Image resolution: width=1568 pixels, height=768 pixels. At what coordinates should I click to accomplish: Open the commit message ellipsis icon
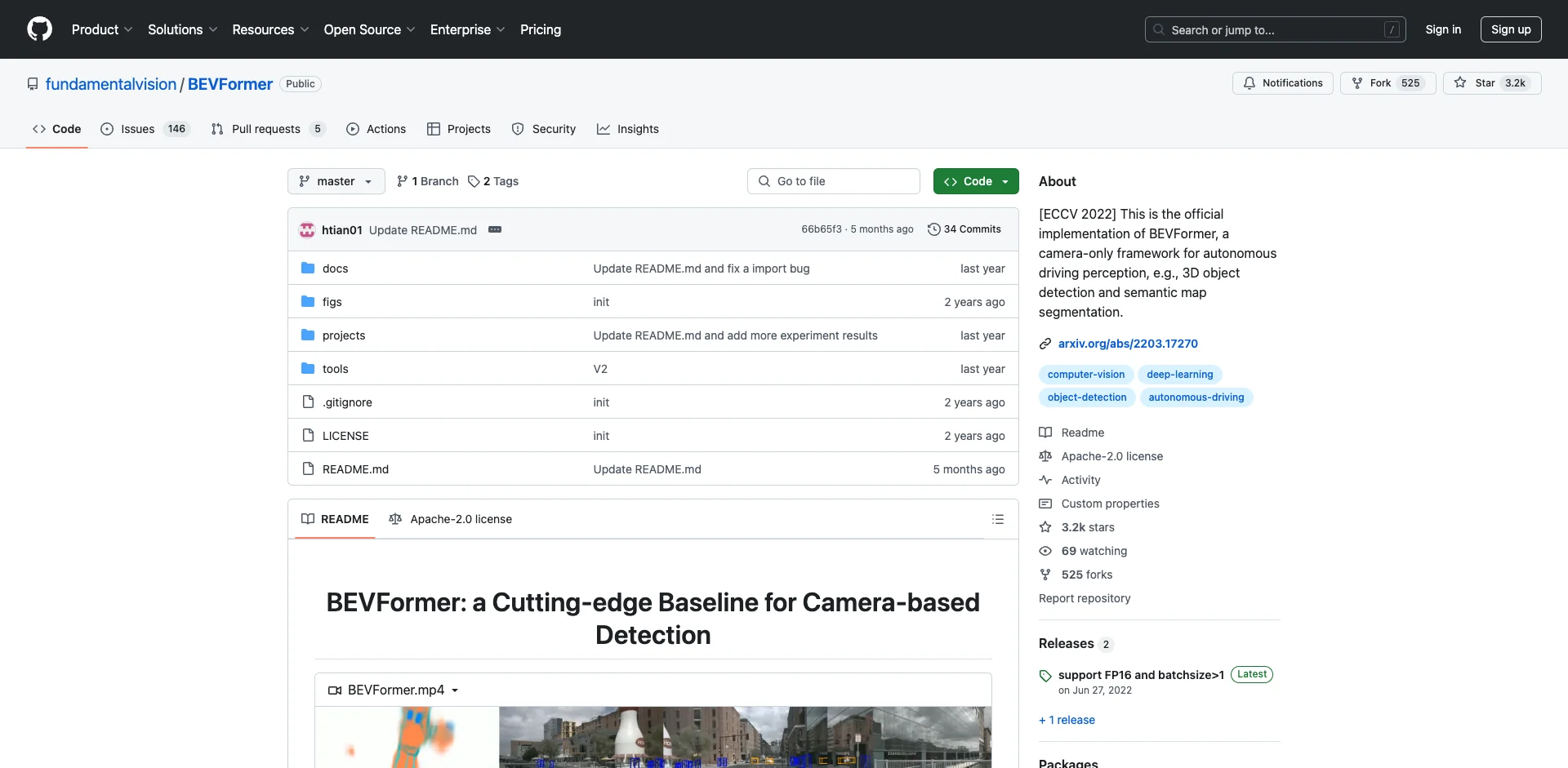pyautogui.click(x=495, y=229)
